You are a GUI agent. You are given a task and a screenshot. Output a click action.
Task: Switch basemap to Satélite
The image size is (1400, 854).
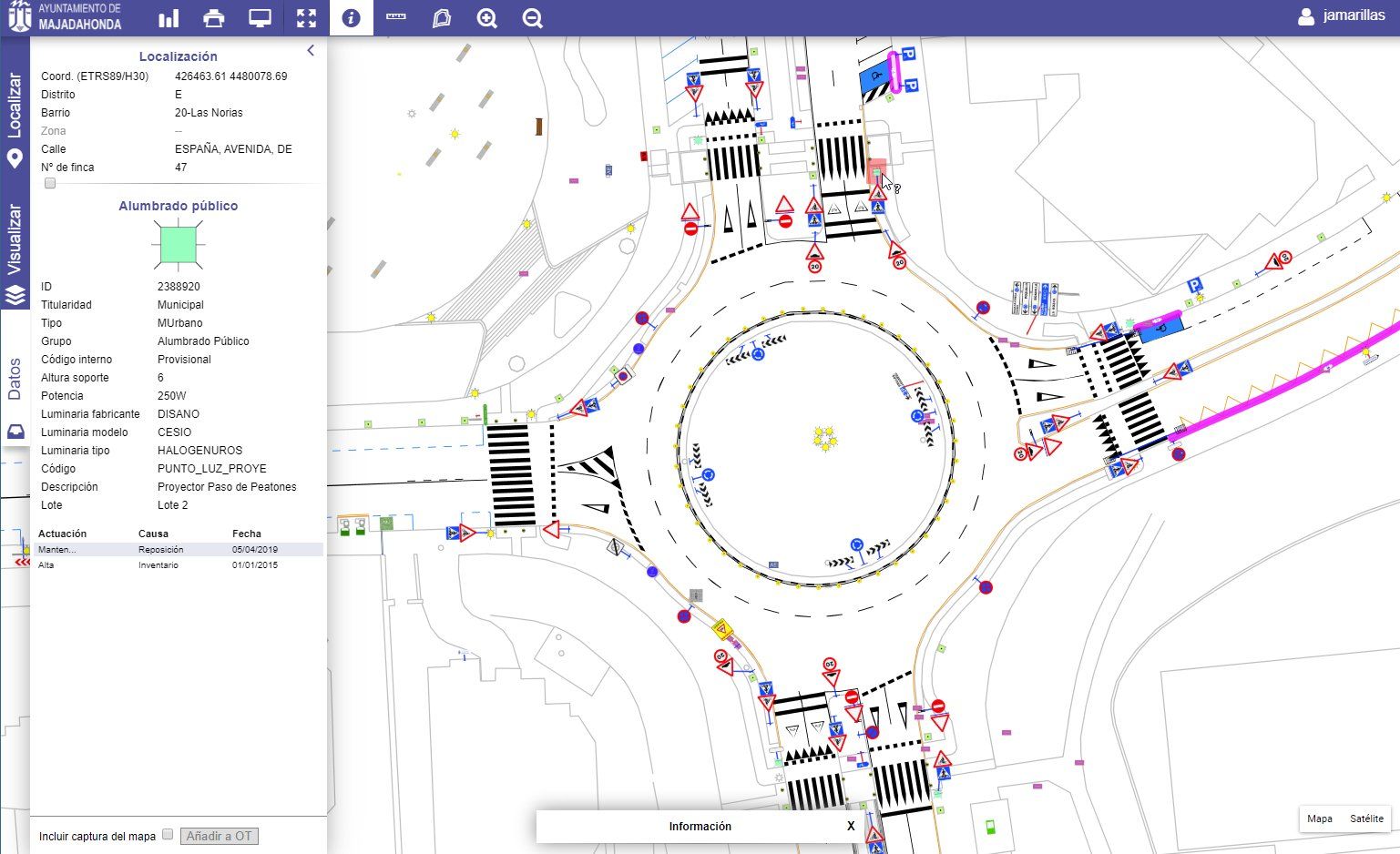pyautogui.click(x=1366, y=818)
